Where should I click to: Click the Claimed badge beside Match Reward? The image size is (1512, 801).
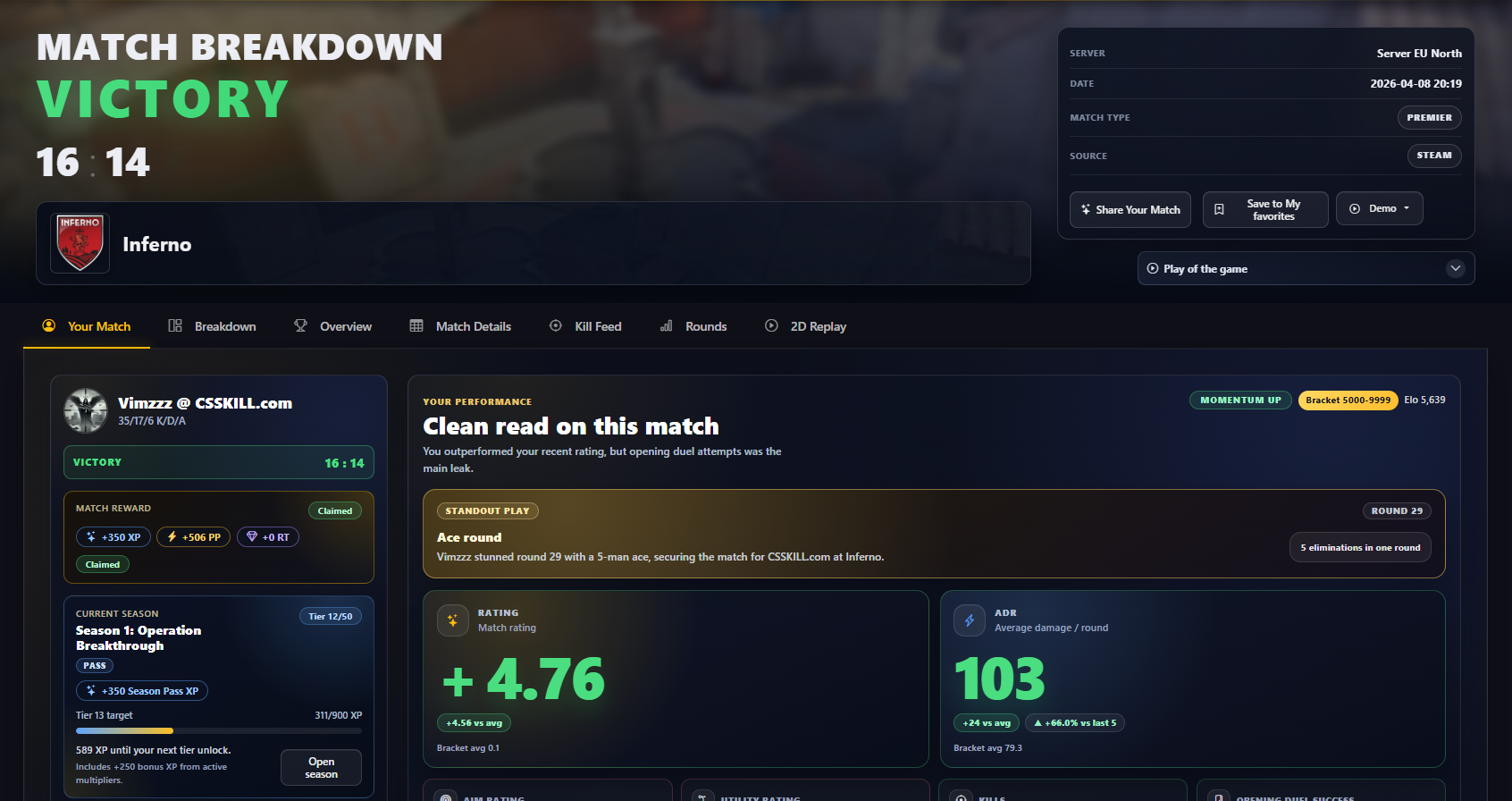pyautogui.click(x=335, y=510)
